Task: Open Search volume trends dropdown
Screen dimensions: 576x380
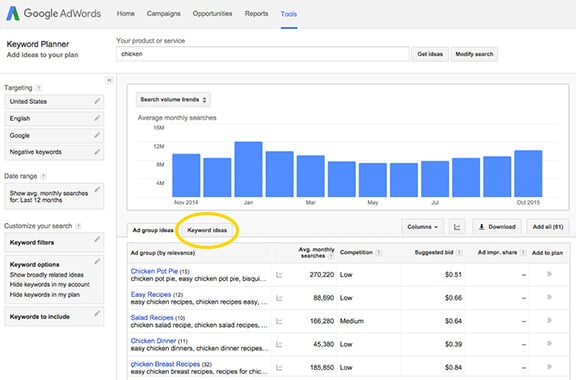Action: tap(173, 100)
